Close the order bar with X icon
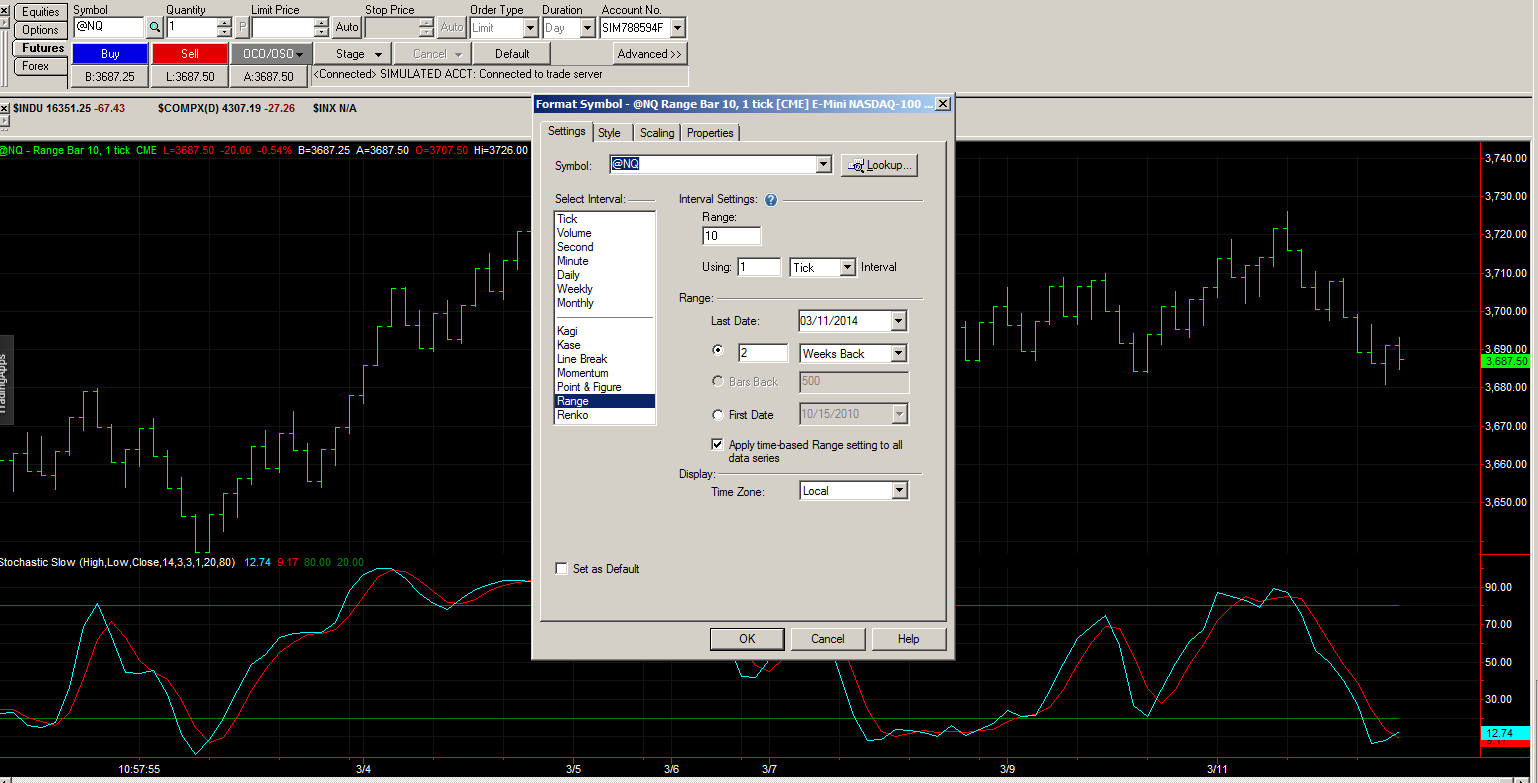 coord(5,8)
